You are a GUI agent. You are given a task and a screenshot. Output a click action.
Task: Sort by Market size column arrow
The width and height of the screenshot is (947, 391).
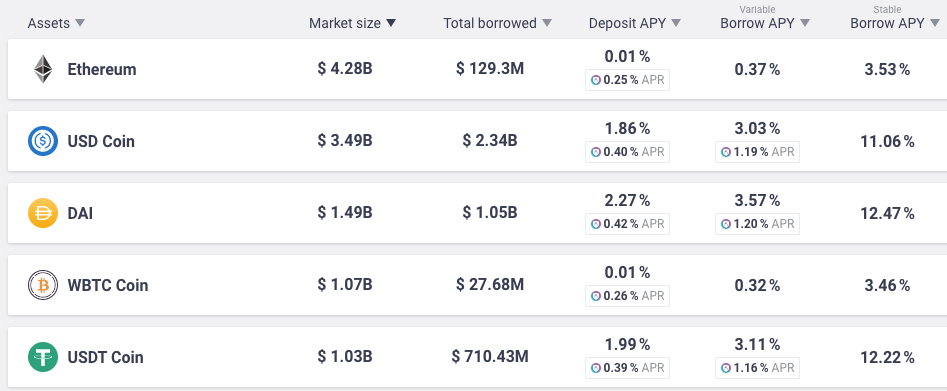pos(391,23)
